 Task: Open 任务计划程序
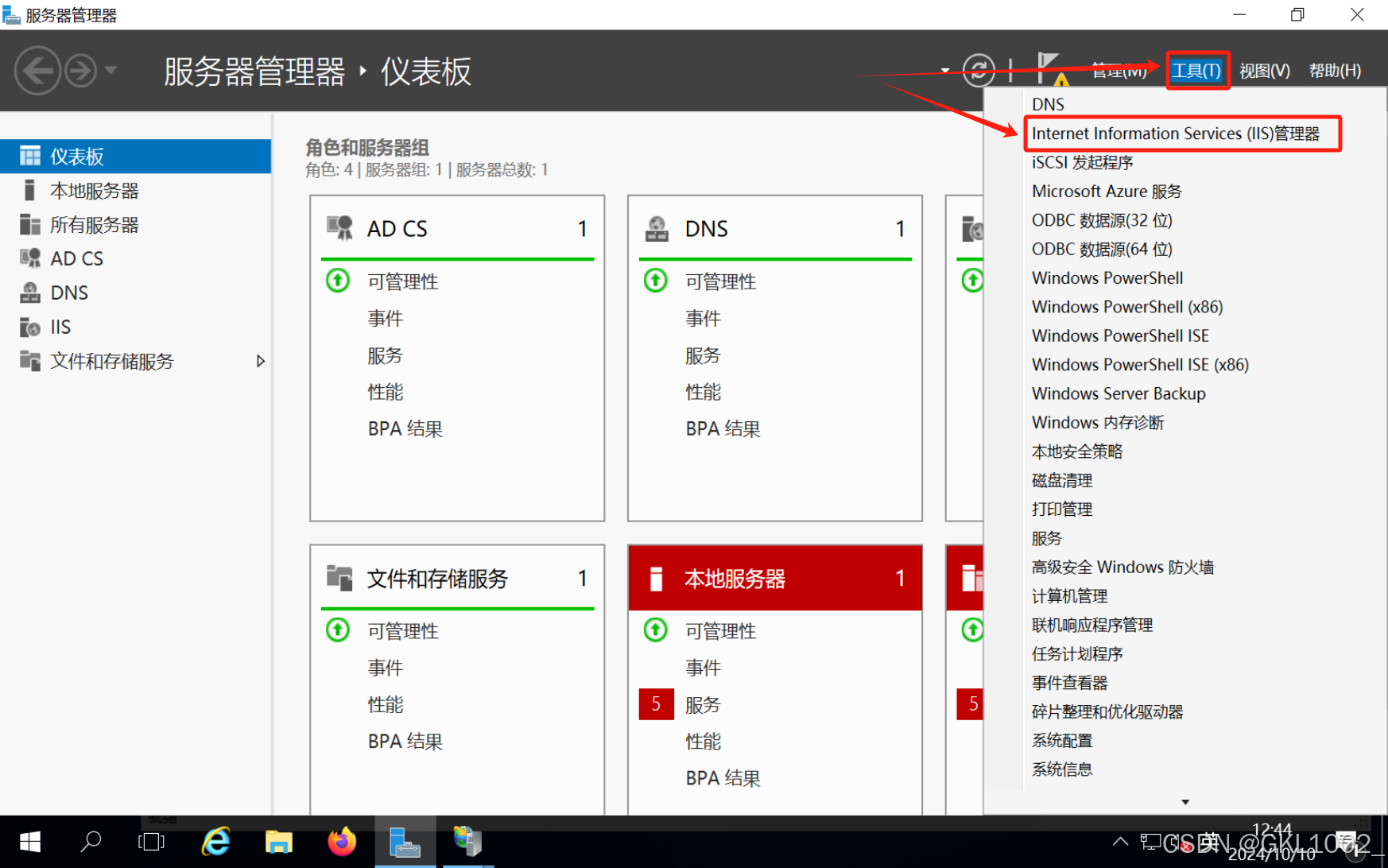(x=1077, y=654)
